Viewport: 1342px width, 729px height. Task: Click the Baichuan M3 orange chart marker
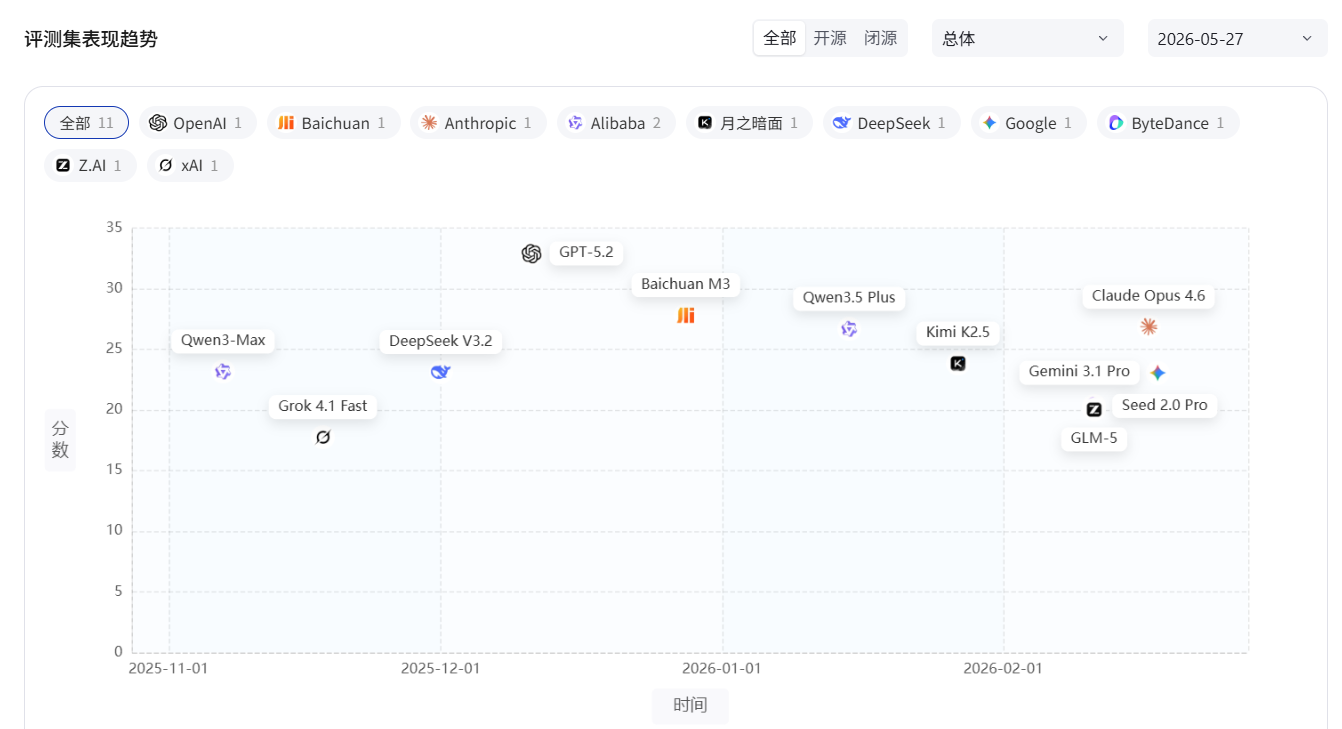pyautogui.click(x=685, y=316)
